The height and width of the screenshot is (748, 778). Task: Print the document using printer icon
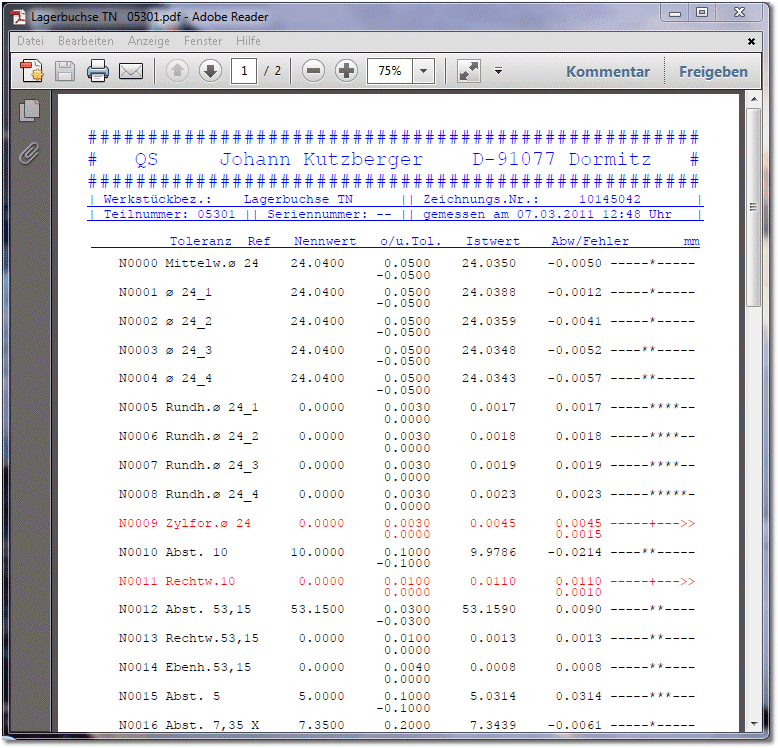(x=98, y=71)
